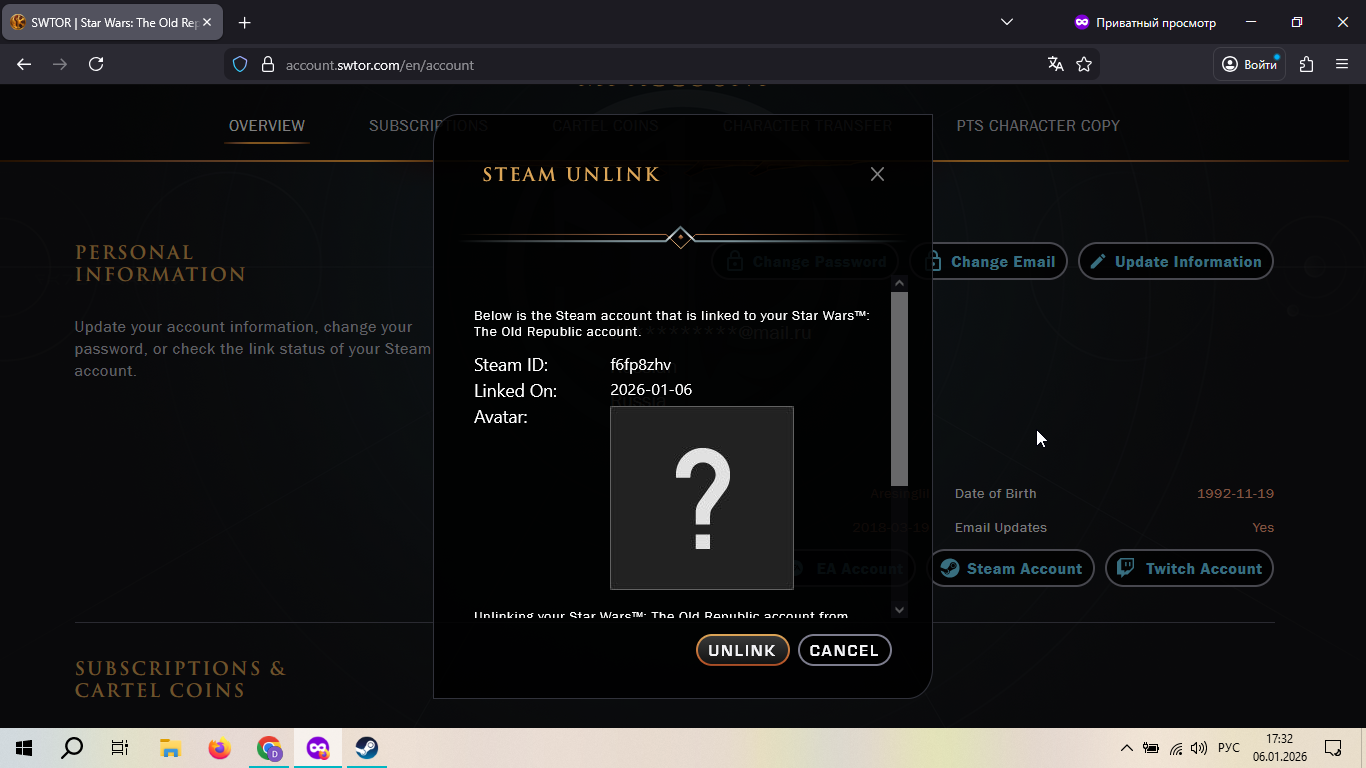The width and height of the screenshot is (1366, 768).
Task: Click the dialog vertical scrollbar thumb
Action: tap(899, 389)
